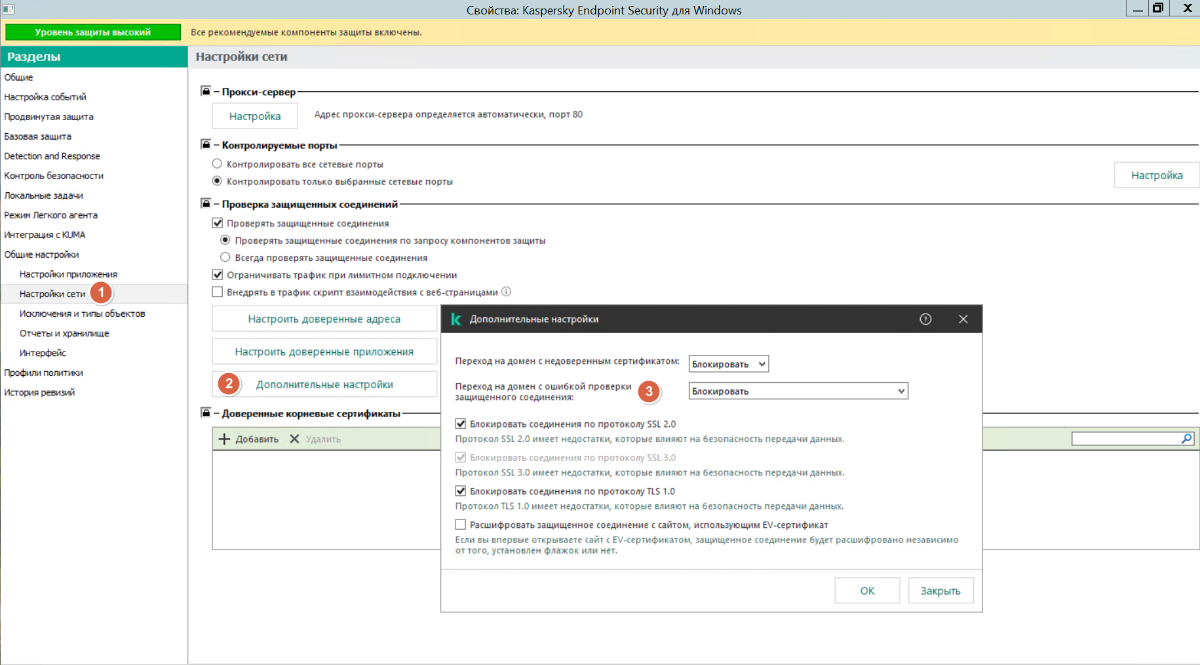
Task: Open Исключения и типы объектов section
Action: 82,313
